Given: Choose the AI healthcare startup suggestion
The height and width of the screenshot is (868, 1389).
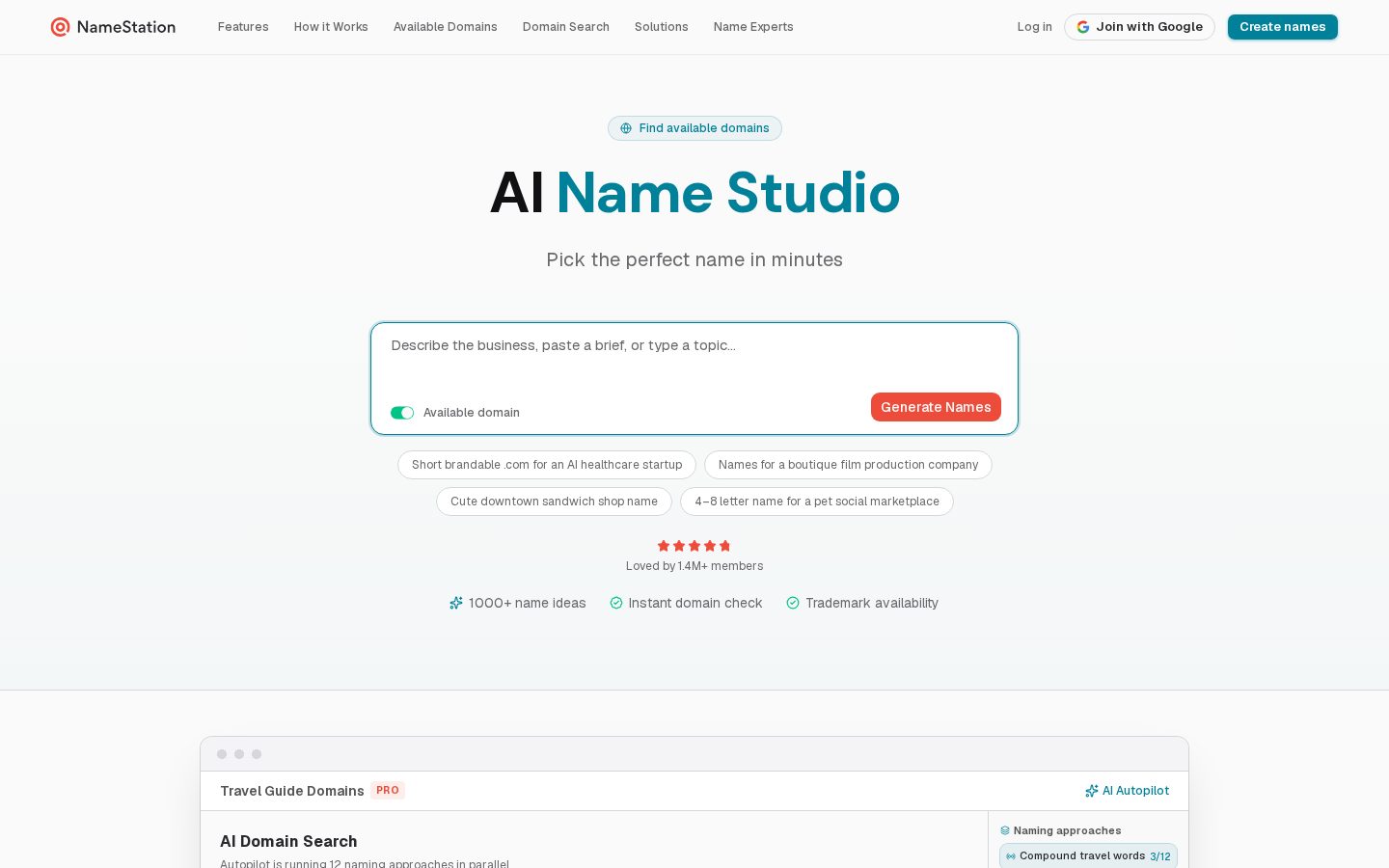Looking at the screenshot, I should tap(547, 465).
